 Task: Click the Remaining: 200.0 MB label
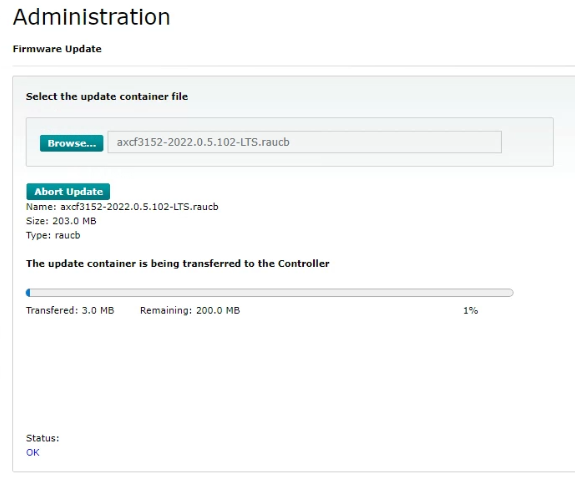[x=190, y=311]
